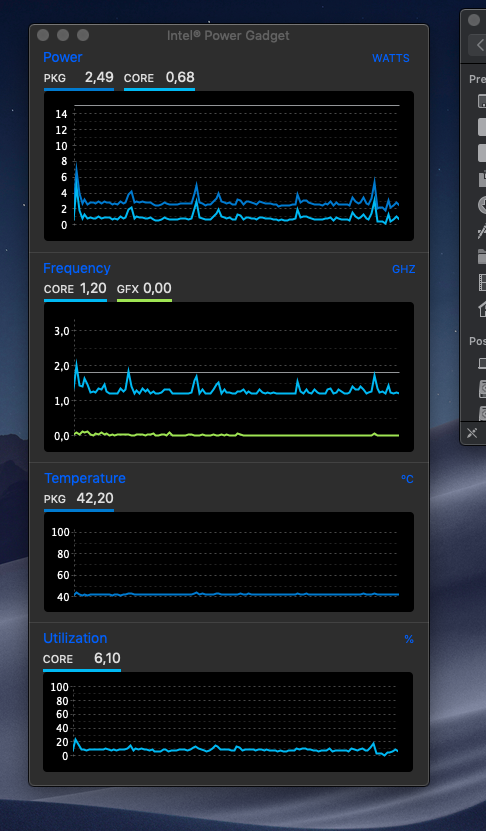This screenshot has height=831, width=486.
Task: Open the laptop icon in Finder sidebar
Action: tap(482, 364)
